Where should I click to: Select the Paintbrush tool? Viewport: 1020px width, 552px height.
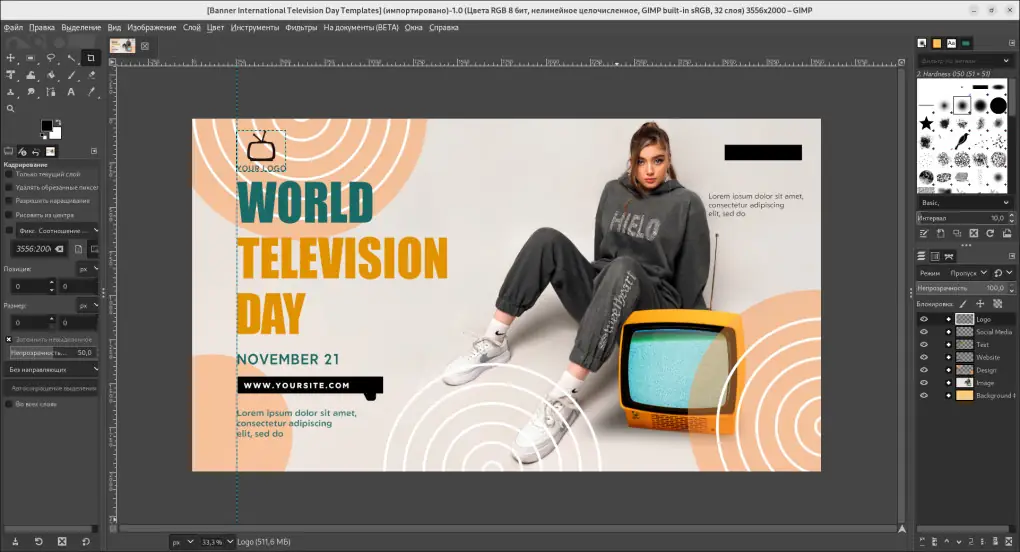tap(71, 75)
